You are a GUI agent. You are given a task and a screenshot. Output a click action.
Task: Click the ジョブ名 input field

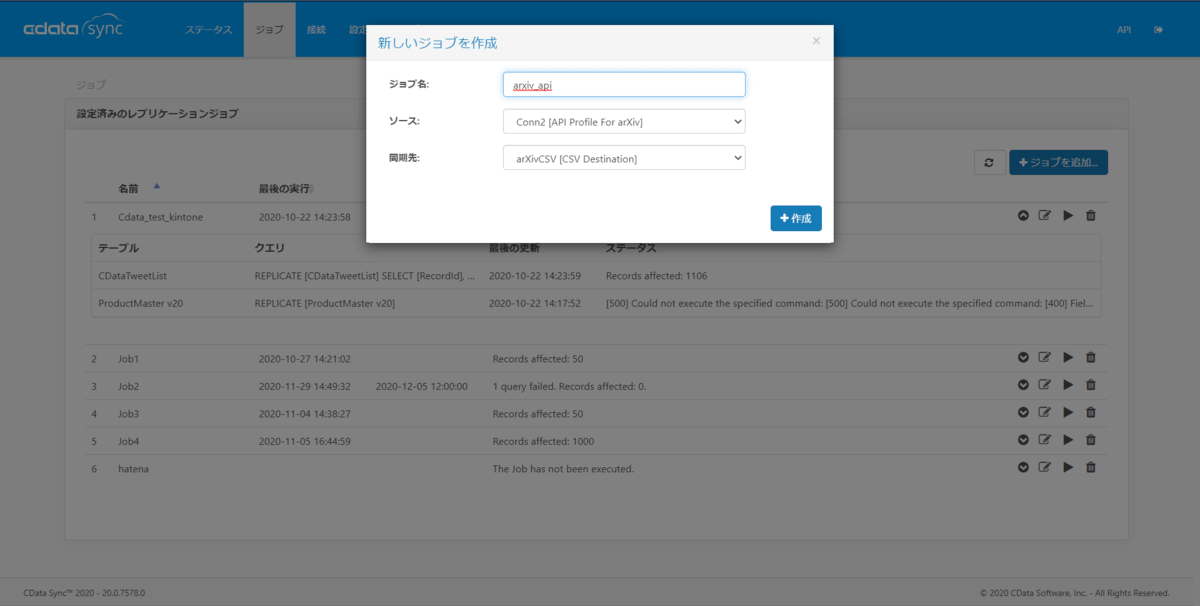[624, 85]
